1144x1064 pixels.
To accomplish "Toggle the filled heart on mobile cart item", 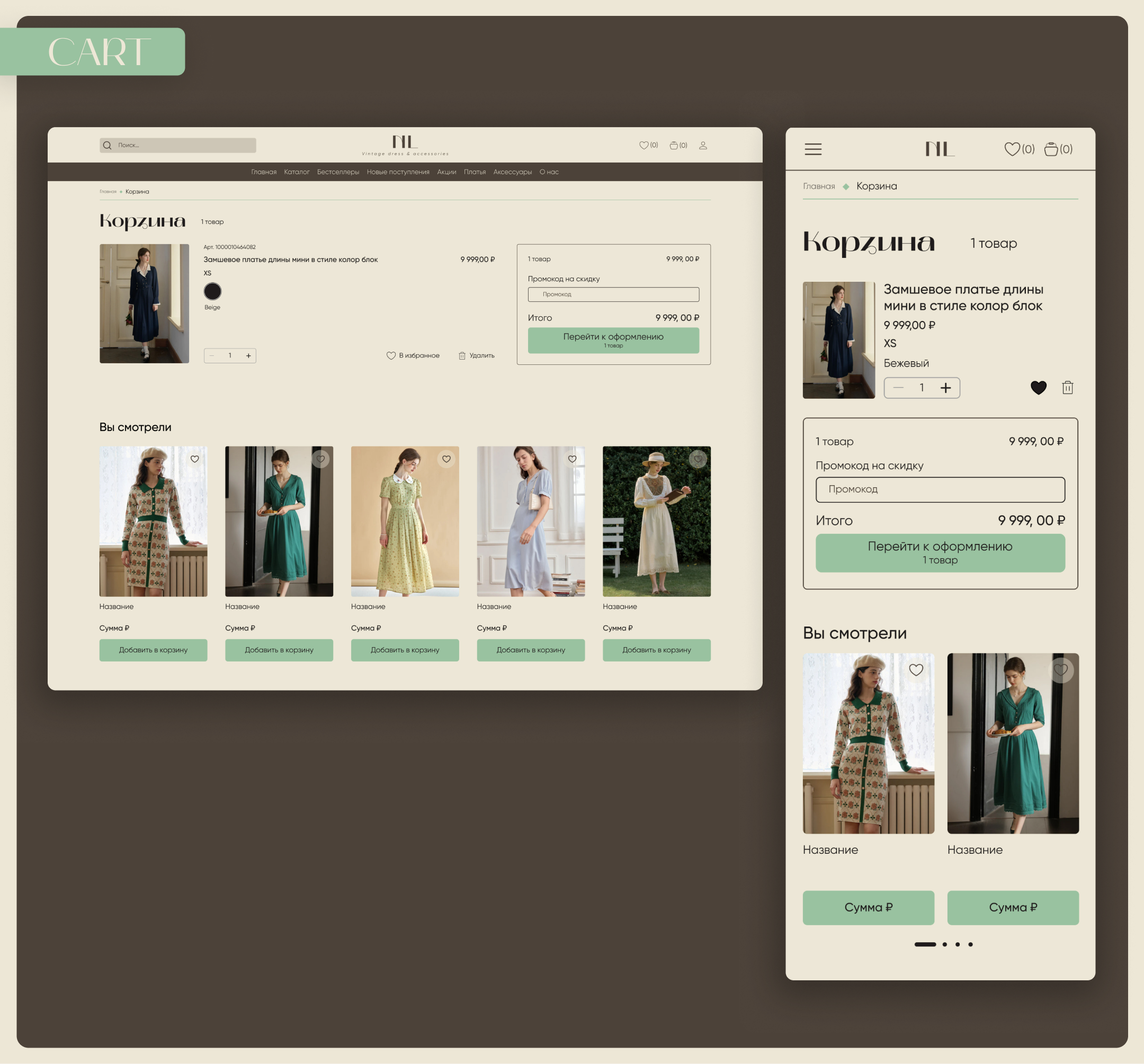I will coord(1038,387).
